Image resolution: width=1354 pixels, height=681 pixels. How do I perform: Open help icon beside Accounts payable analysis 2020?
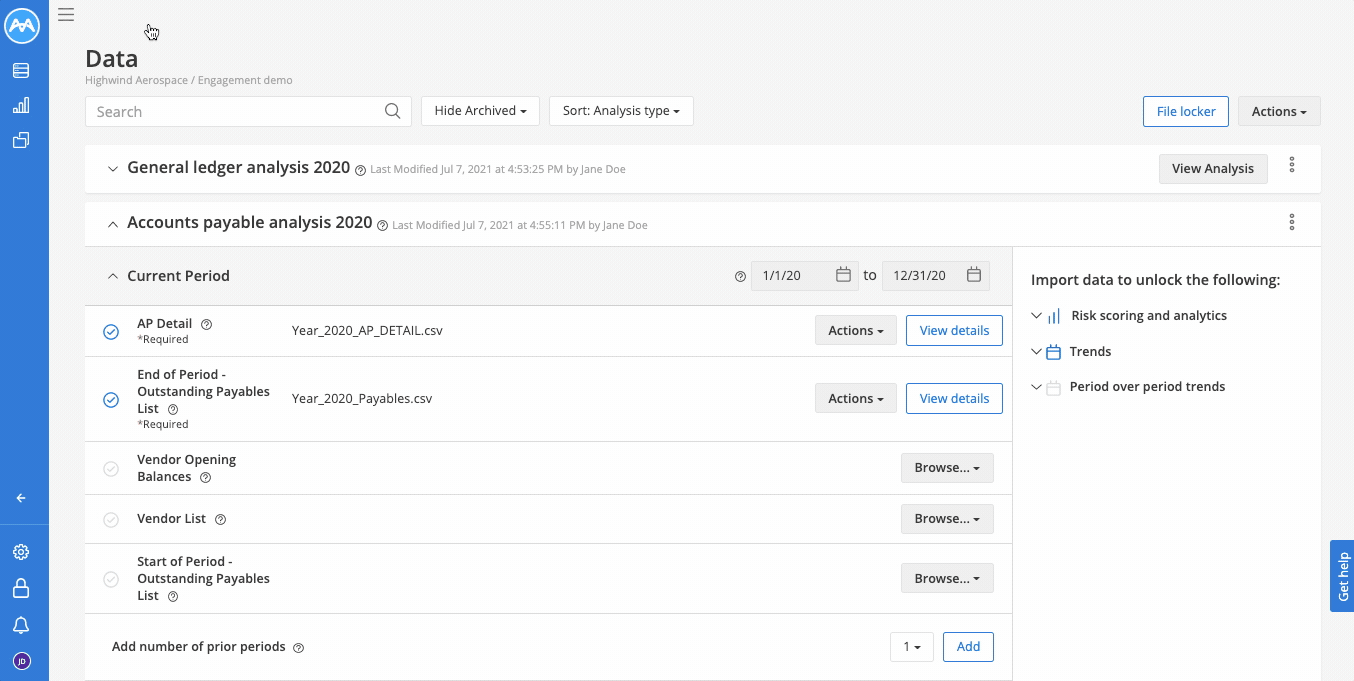click(382, 226)
